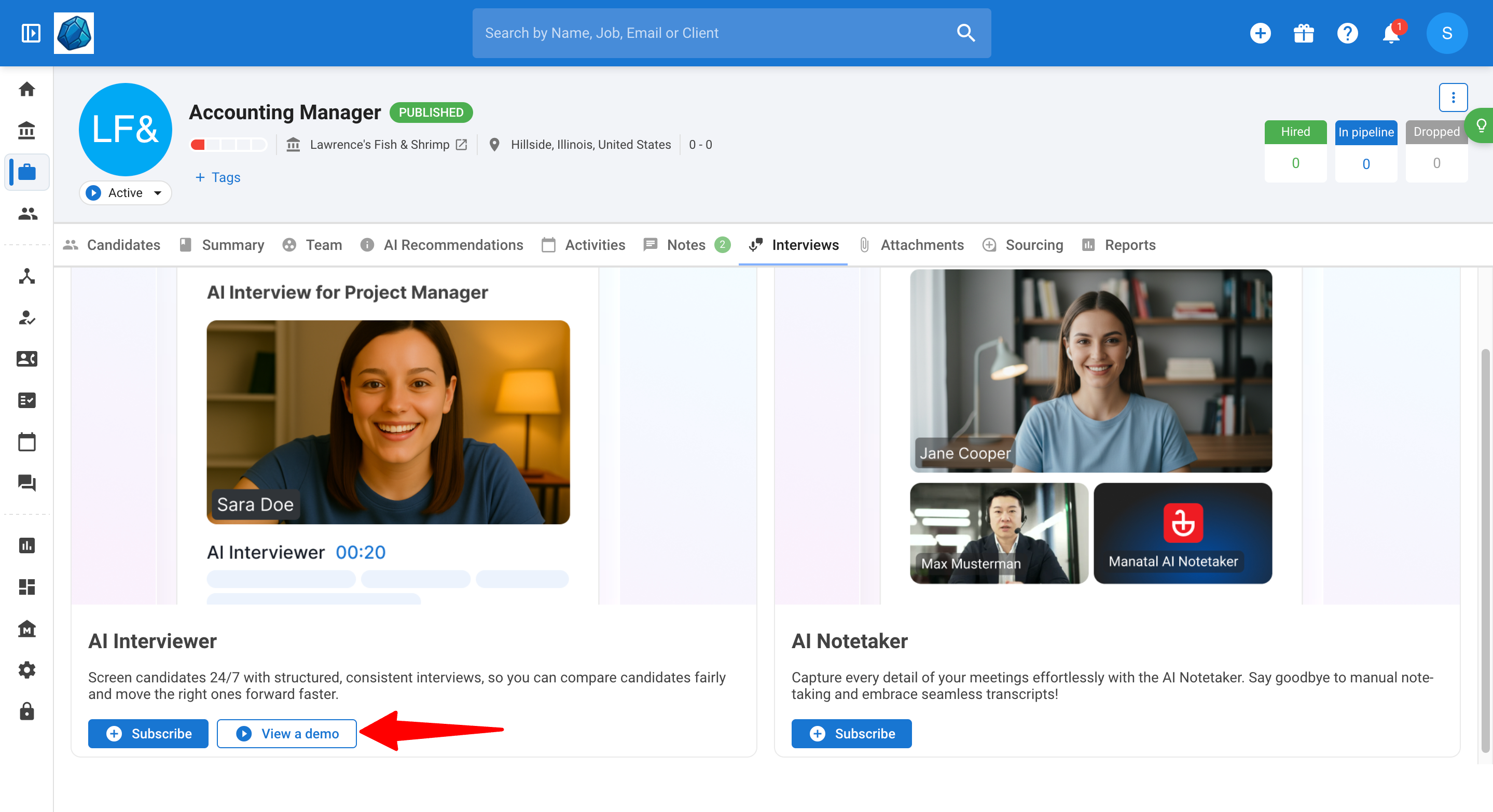Open the Home icon in sidebar

(26, 89)
